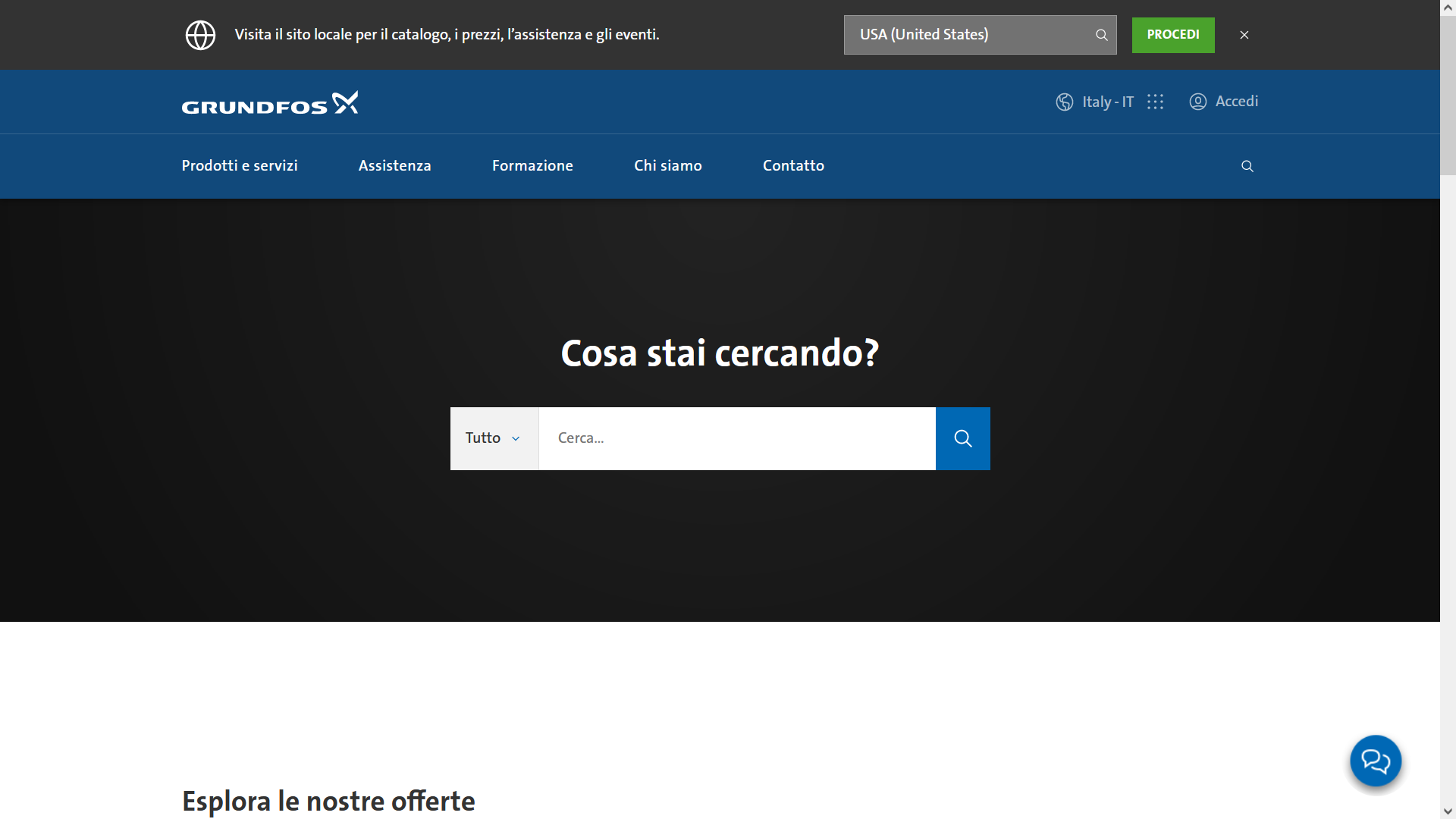Click the globe/language selector icon
Screen dimensions: 1456x819
pyautogui.click(x=1064, y=101)
